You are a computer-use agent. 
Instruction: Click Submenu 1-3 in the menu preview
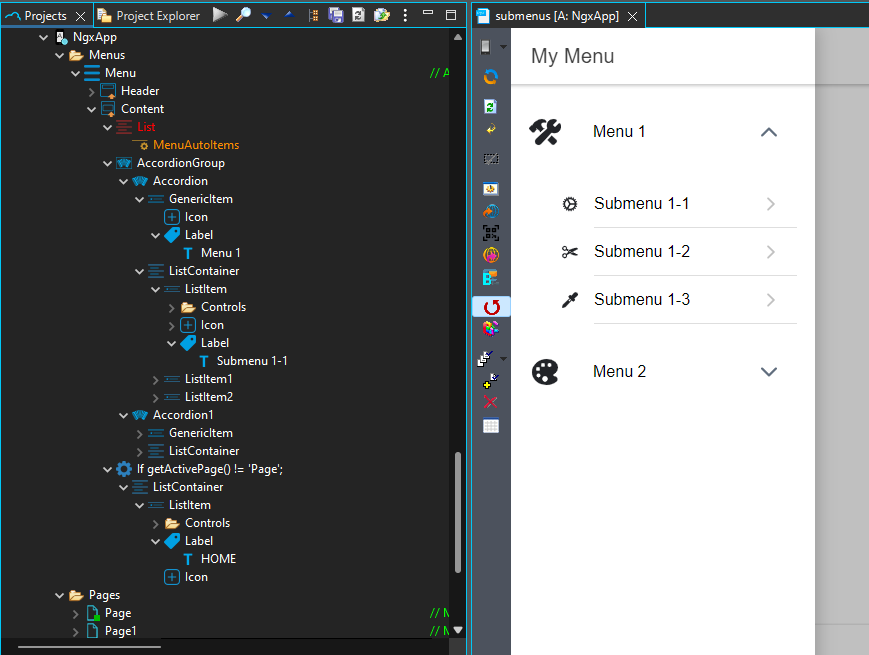click(x=641, y=300)
